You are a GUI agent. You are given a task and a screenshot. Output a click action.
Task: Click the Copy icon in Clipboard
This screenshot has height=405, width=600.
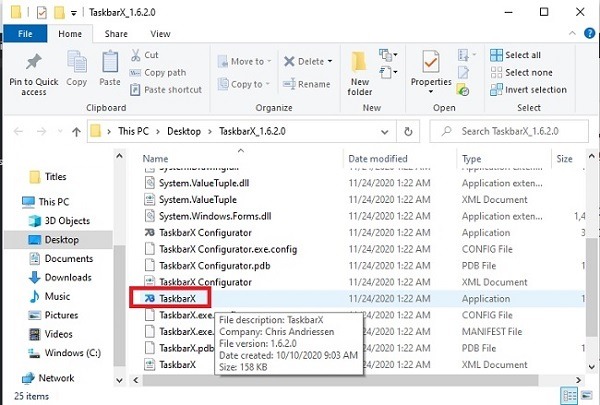coord(77,68)
